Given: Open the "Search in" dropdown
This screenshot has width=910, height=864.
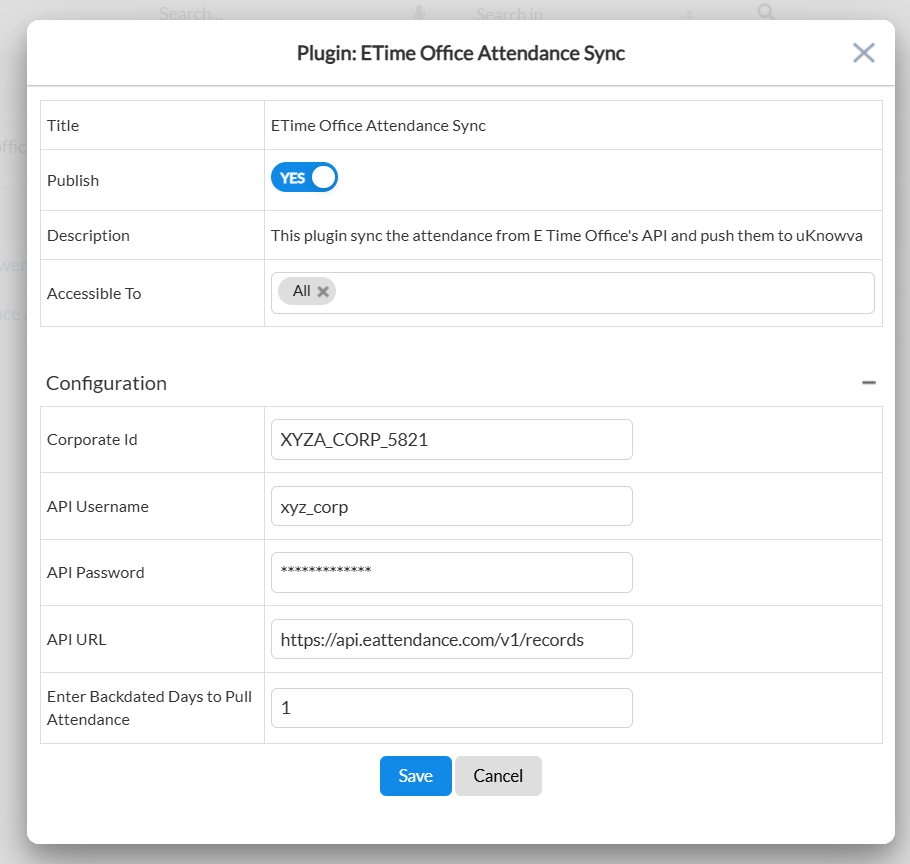Looking at the screenshot, I should pos(580,13).
